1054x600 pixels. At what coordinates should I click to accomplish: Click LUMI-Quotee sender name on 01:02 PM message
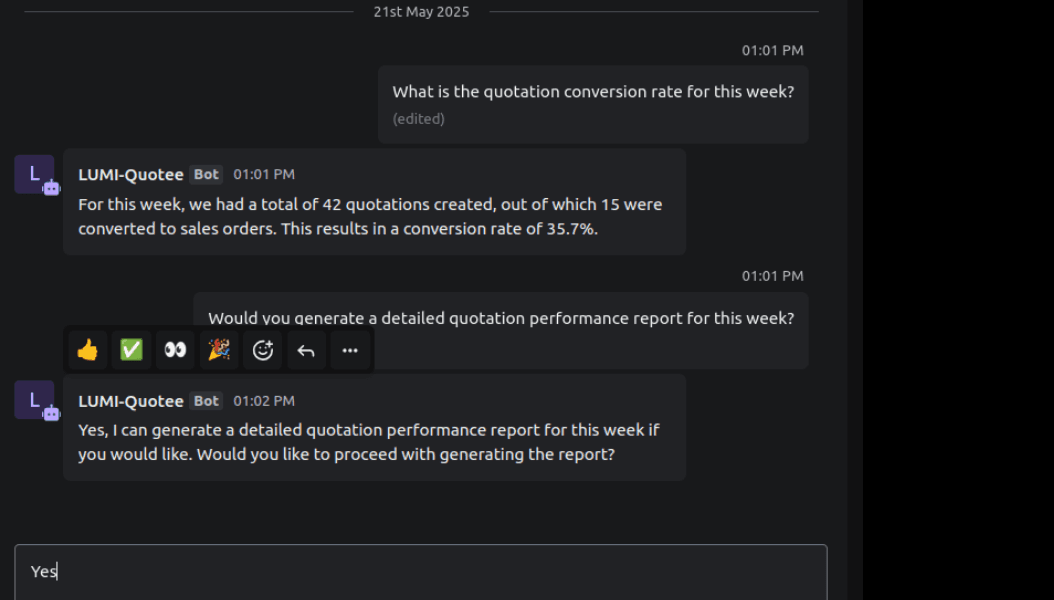pyautogui.click(x=131, y=401)
